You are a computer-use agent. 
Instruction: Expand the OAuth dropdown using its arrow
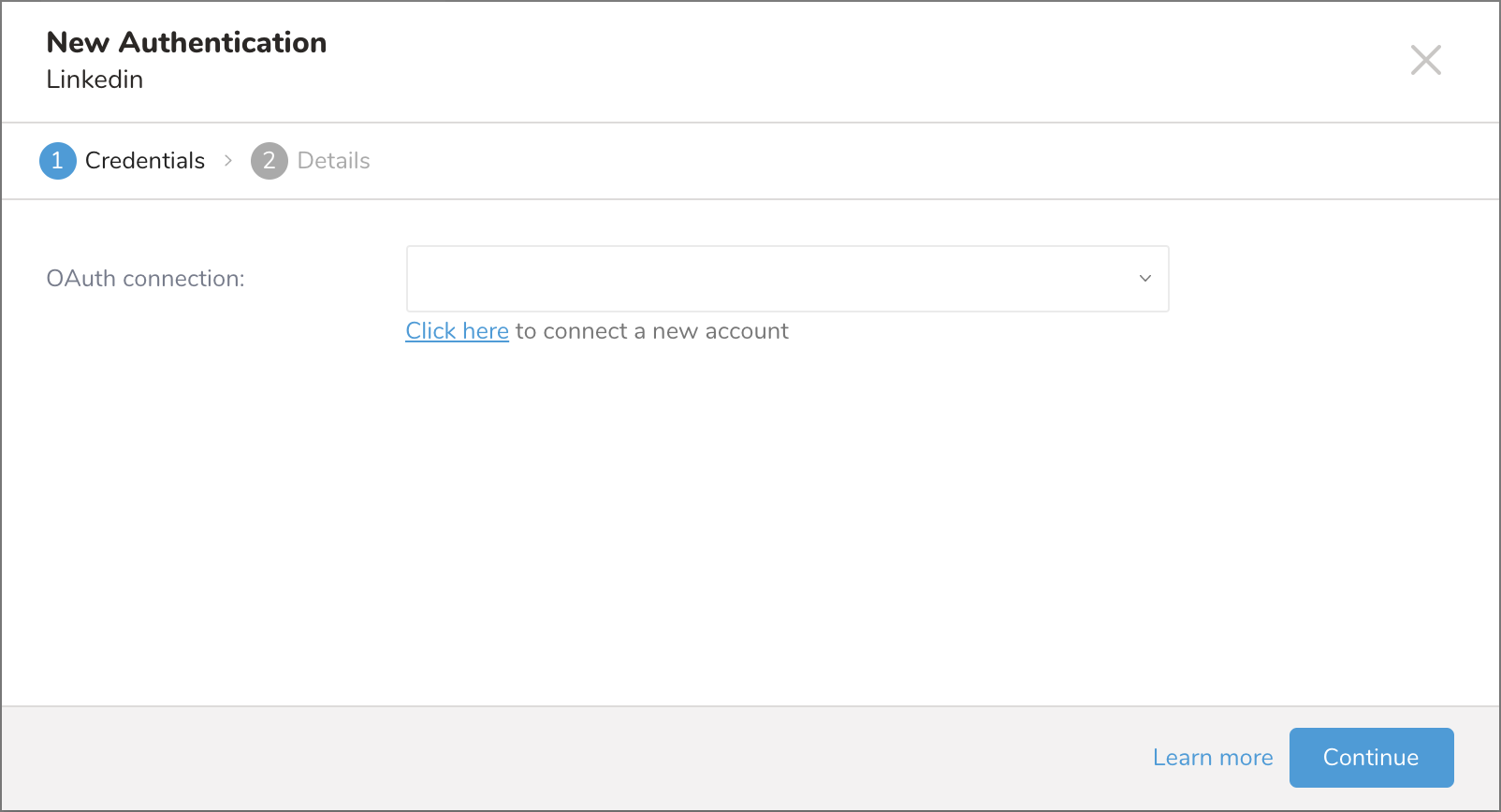coord(1144,279)
